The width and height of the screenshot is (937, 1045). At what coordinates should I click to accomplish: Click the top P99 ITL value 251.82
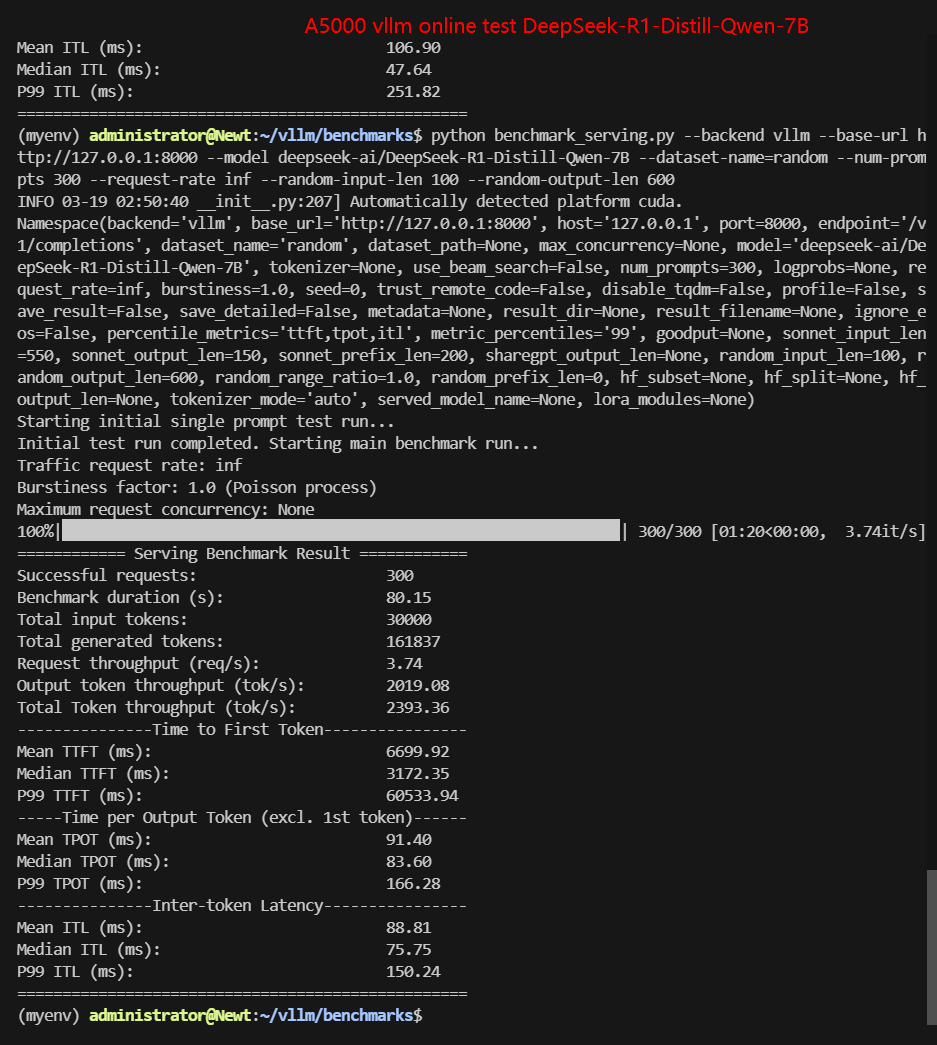pos(413,91)
